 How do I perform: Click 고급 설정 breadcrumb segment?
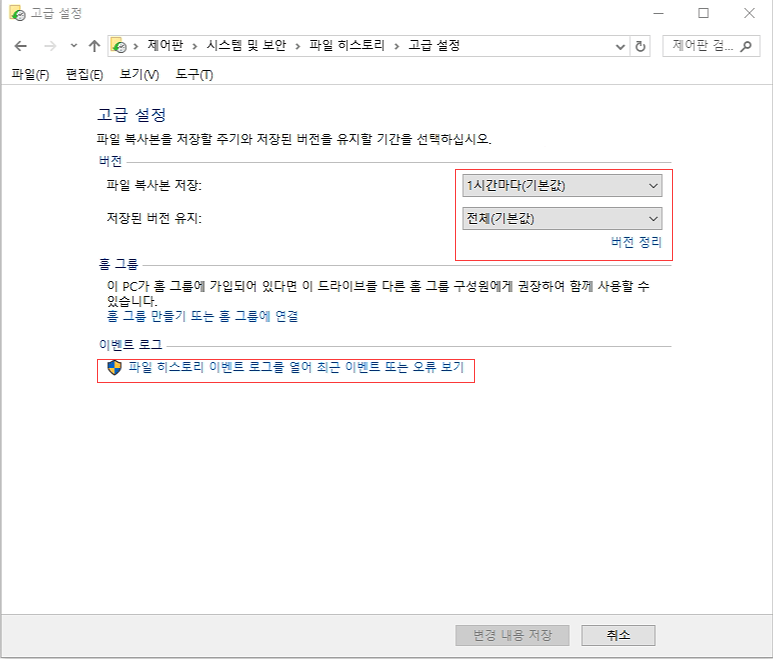(x=434, y=46)
